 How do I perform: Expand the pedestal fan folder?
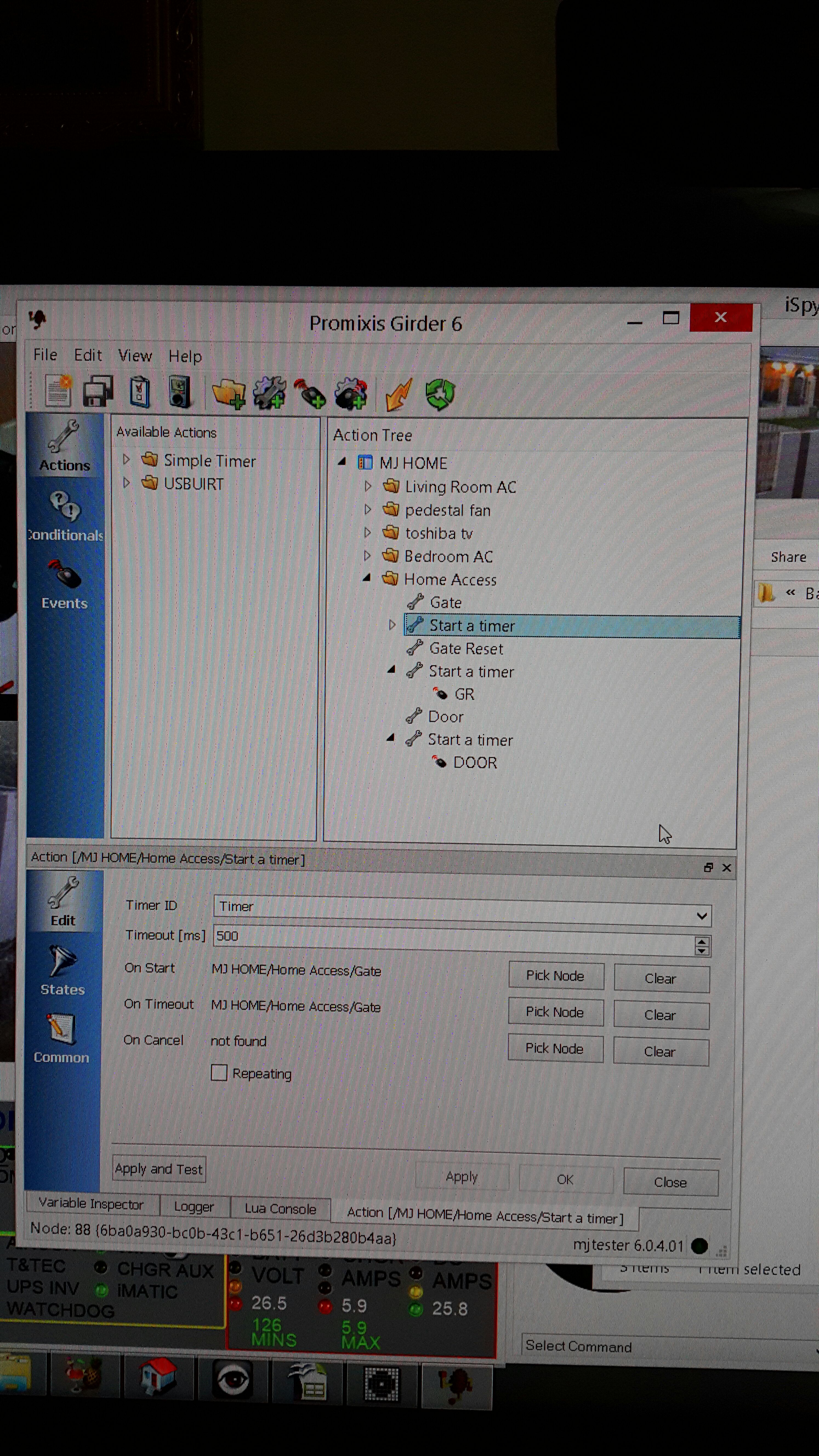[368, 509]
